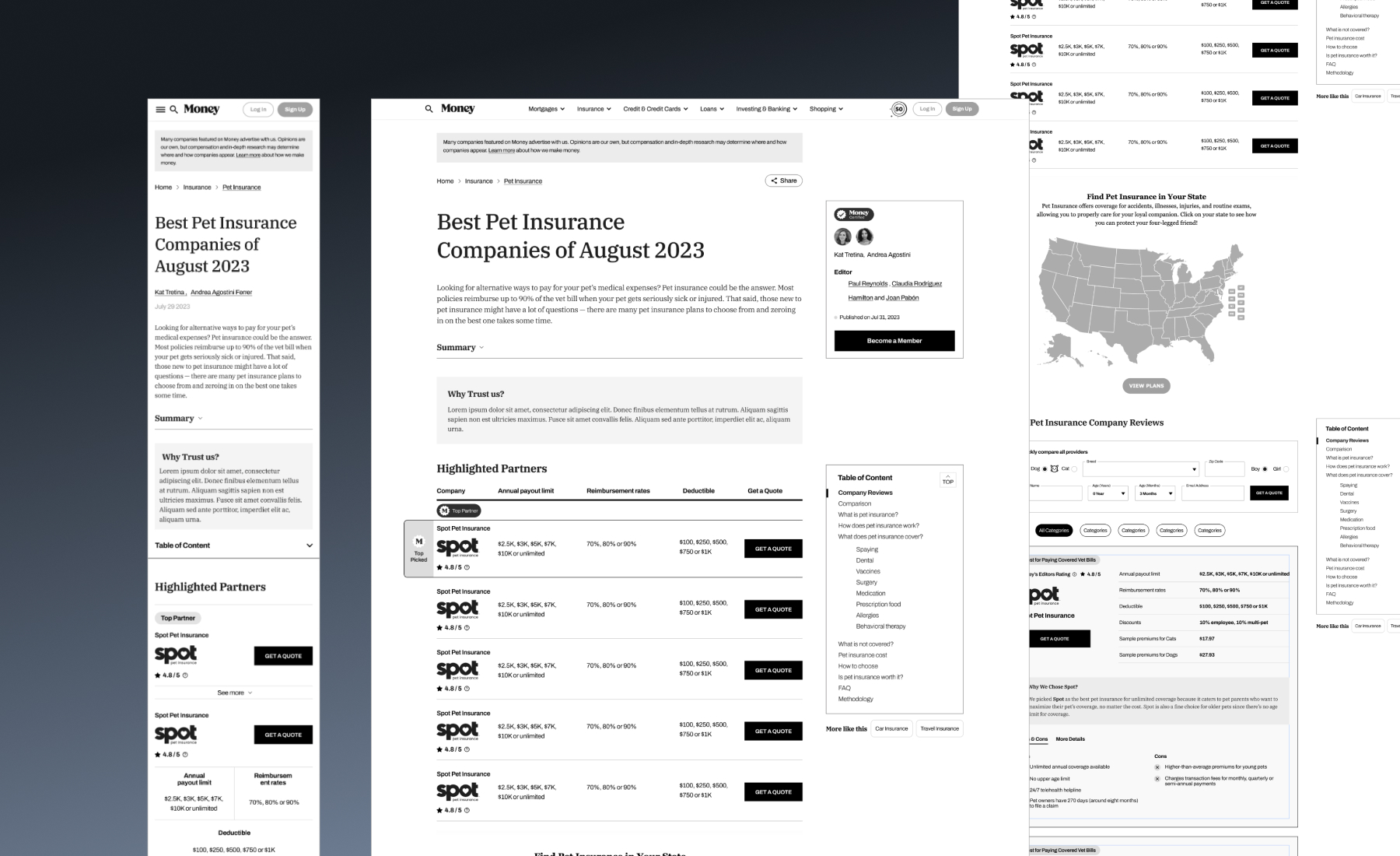Click the circular 50 badge in the desktop header
The height and width of the screenshot is (856, 1400).
899,109
